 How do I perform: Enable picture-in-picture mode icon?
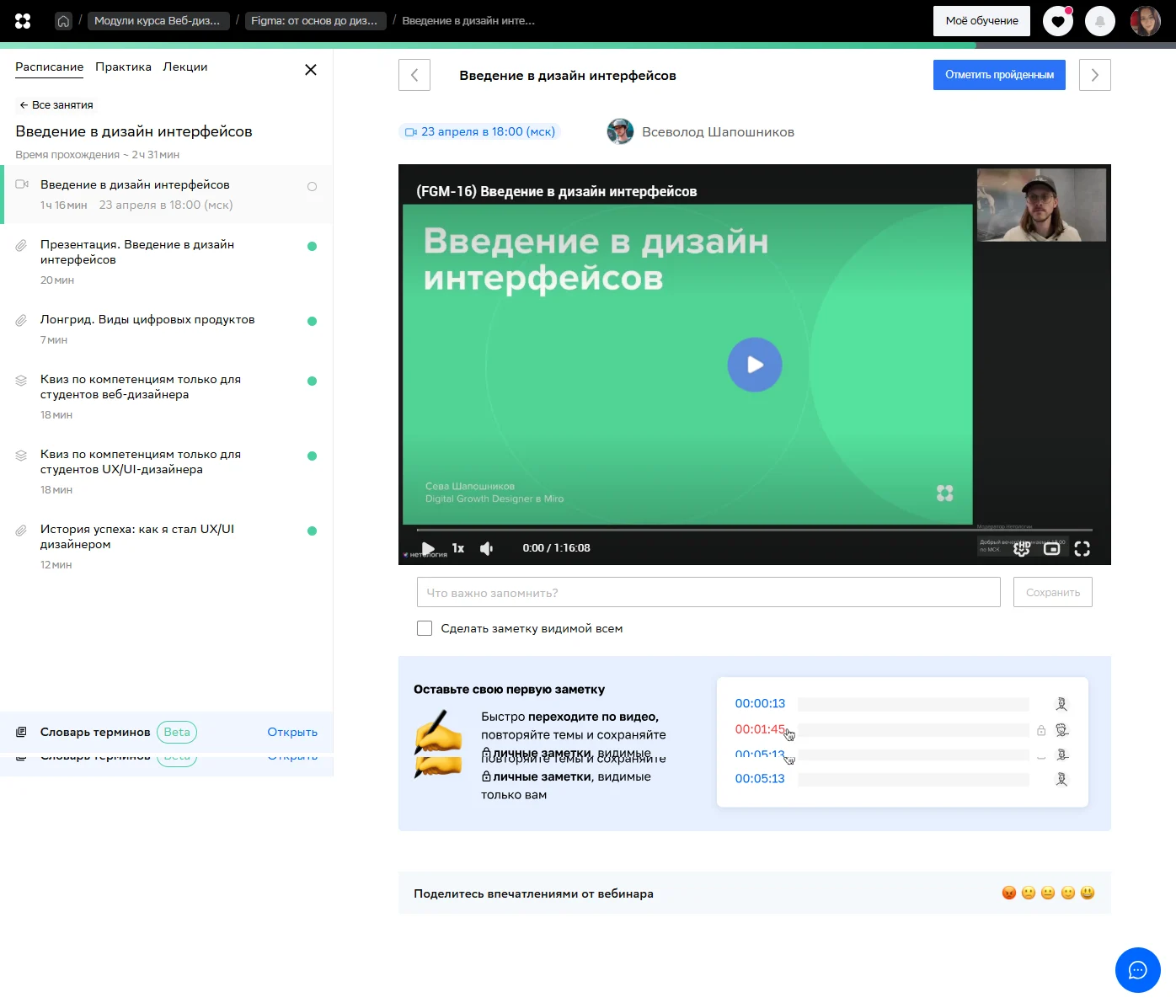pos(1052,549)
